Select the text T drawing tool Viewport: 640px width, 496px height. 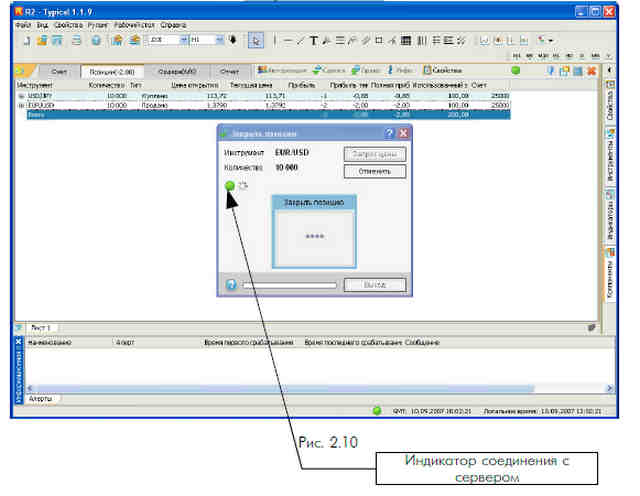[313, 40]
